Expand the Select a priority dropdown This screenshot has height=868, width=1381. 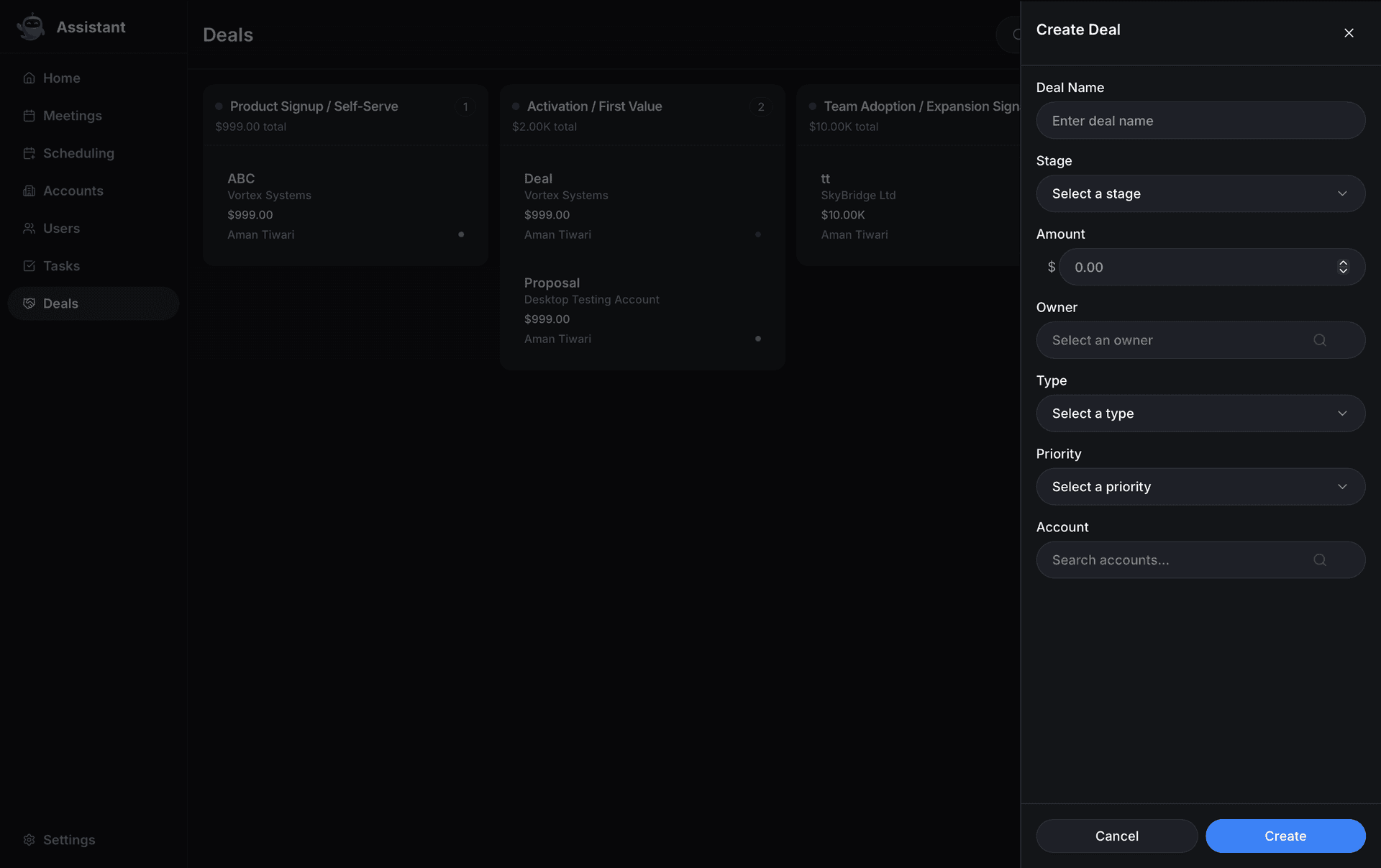(1200, 487)
